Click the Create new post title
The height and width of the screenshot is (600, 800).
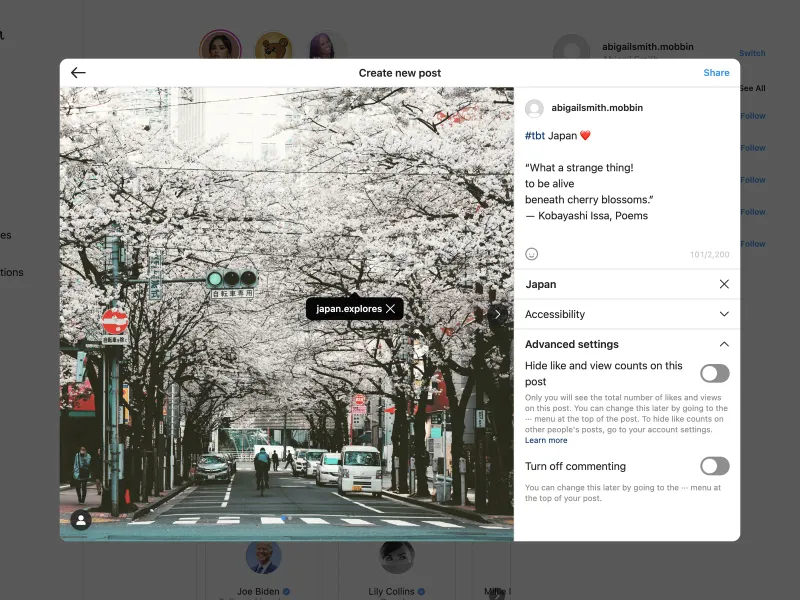coord(399,73)
